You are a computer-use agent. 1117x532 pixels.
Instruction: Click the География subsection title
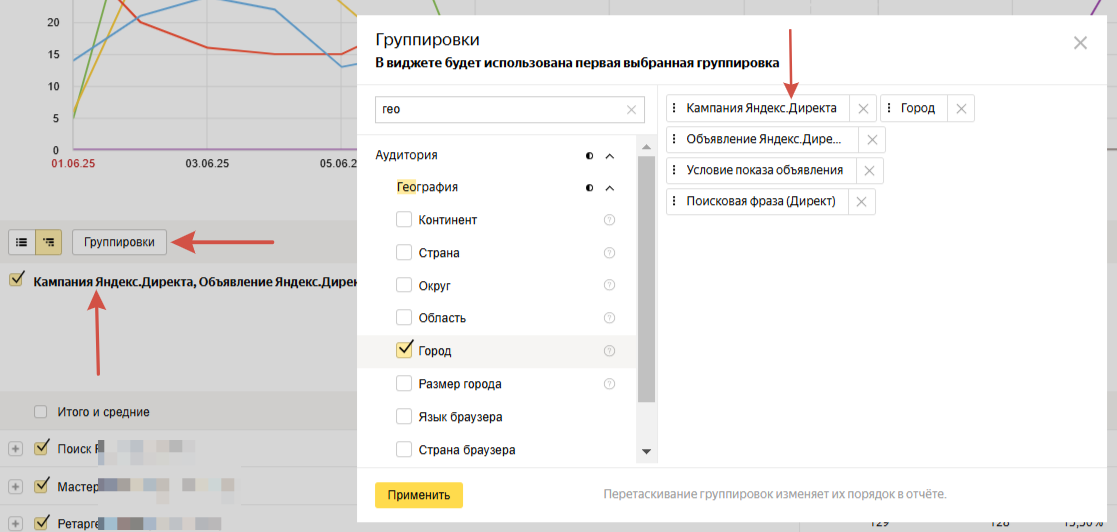427,188
